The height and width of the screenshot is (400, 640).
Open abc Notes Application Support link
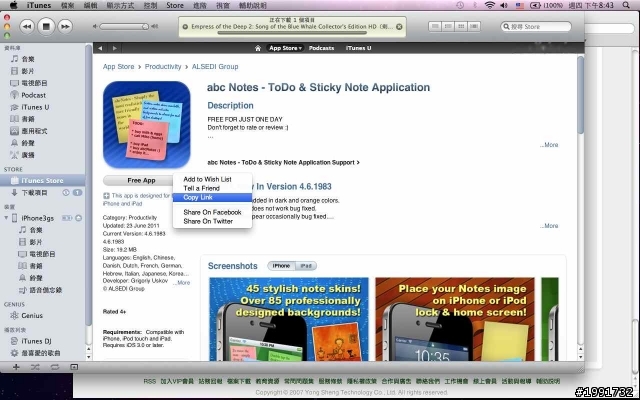283,162
